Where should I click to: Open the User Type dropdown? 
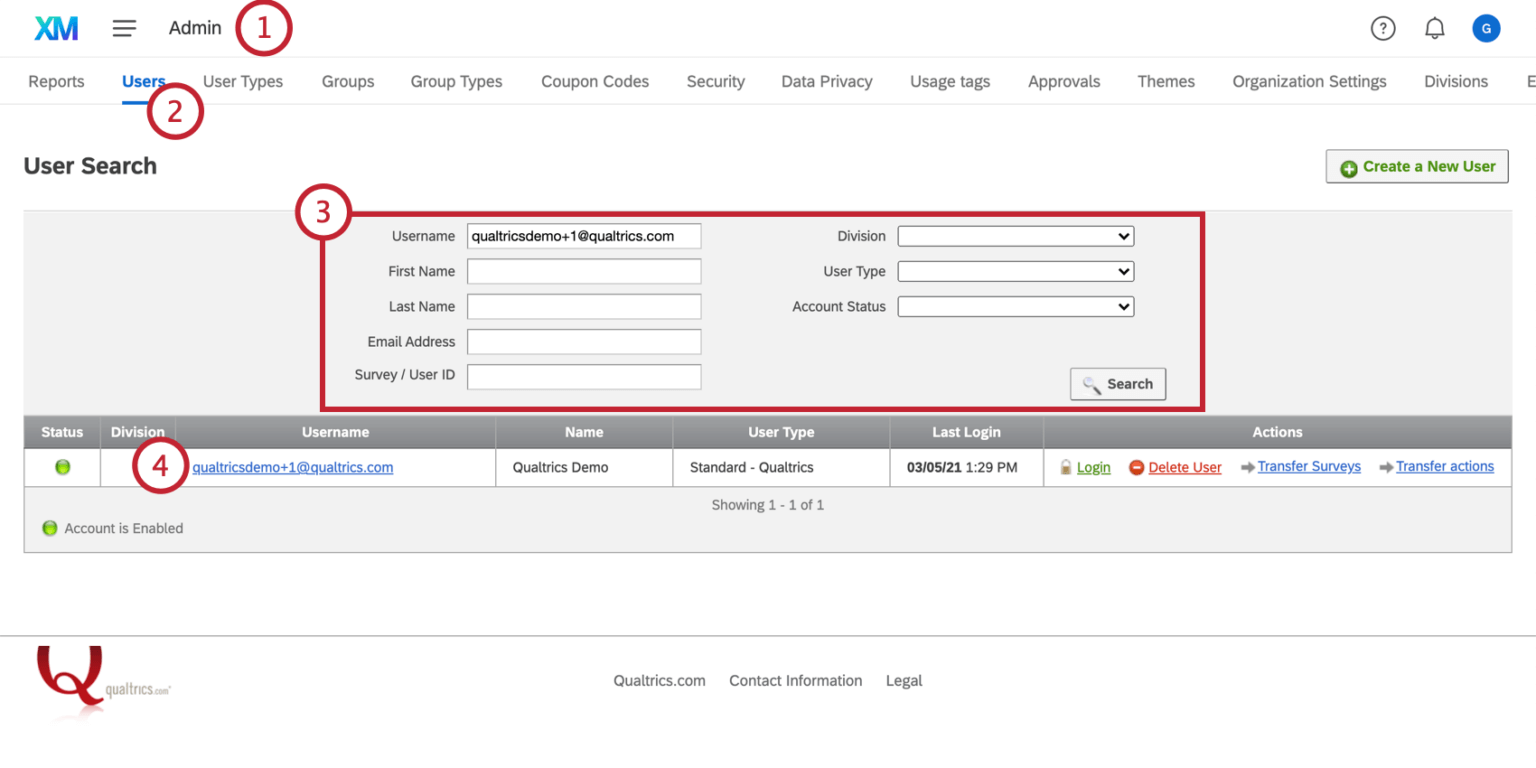click(x=1015, y=271)
